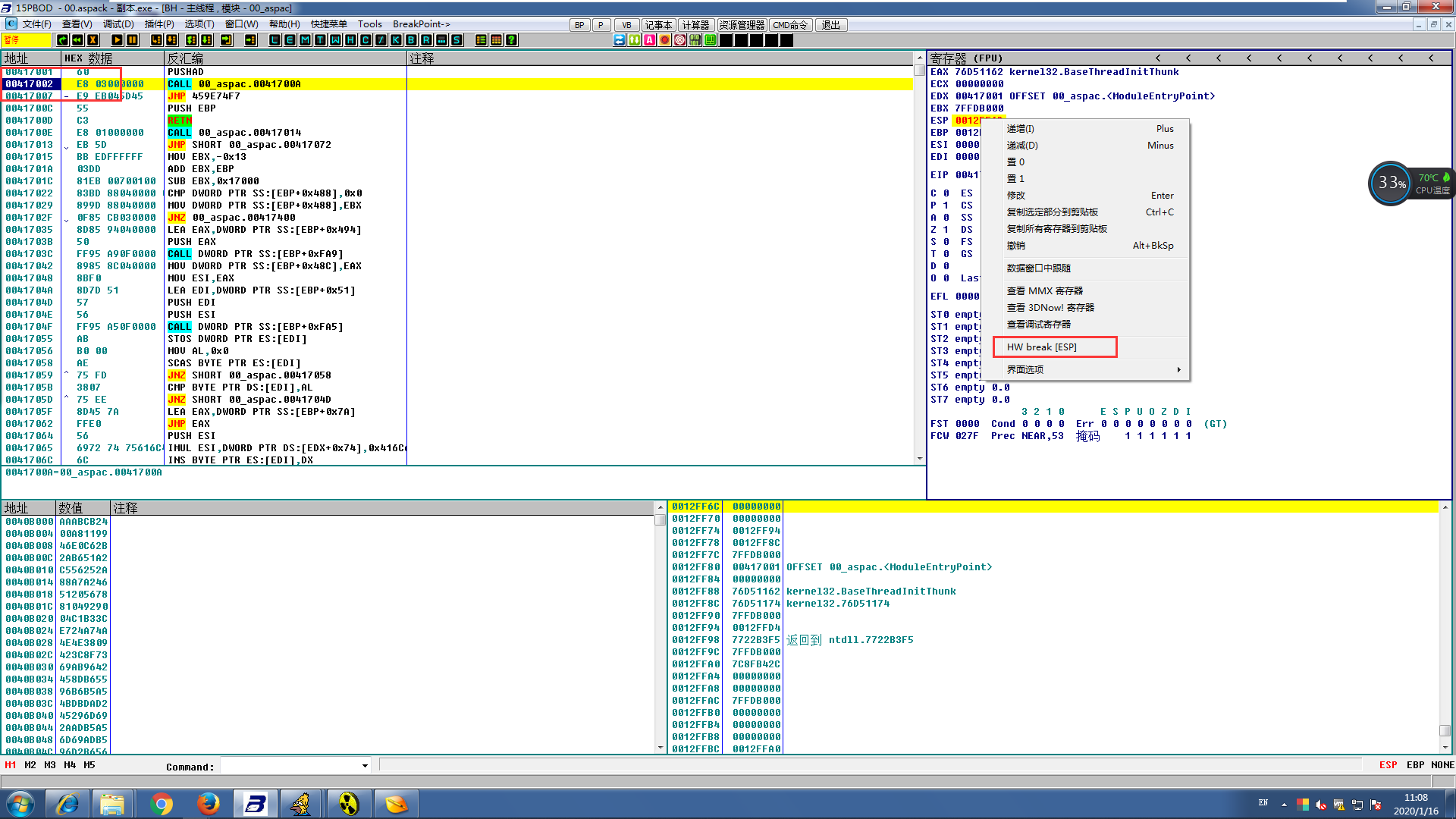
Task: Open the breakpoints B window icon
Action: (x=411, y=40)
